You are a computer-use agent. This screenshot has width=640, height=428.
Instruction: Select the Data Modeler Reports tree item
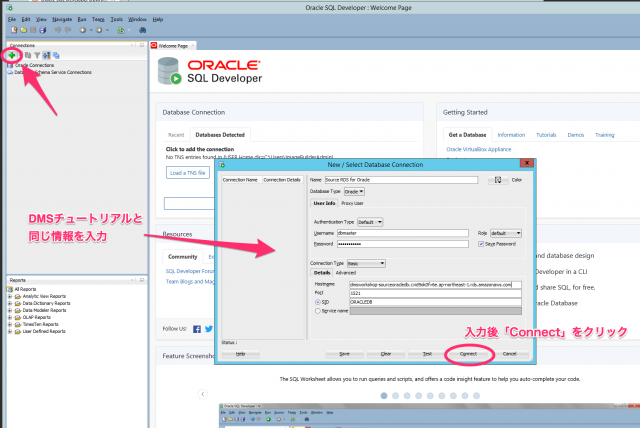click(x=44, y=310)
